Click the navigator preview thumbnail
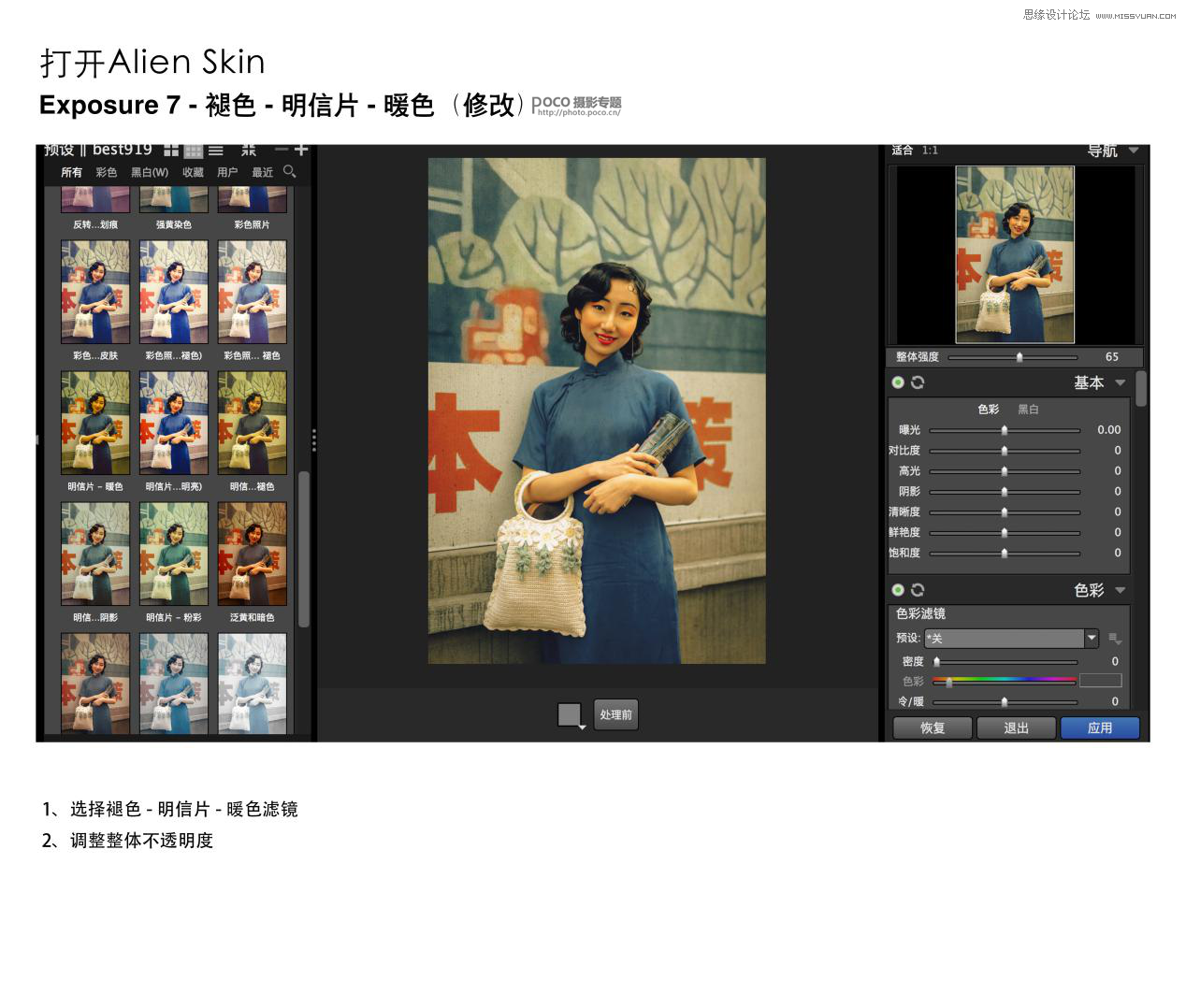Viewport: 1186px width, 1008px height. click(1015, 255)
